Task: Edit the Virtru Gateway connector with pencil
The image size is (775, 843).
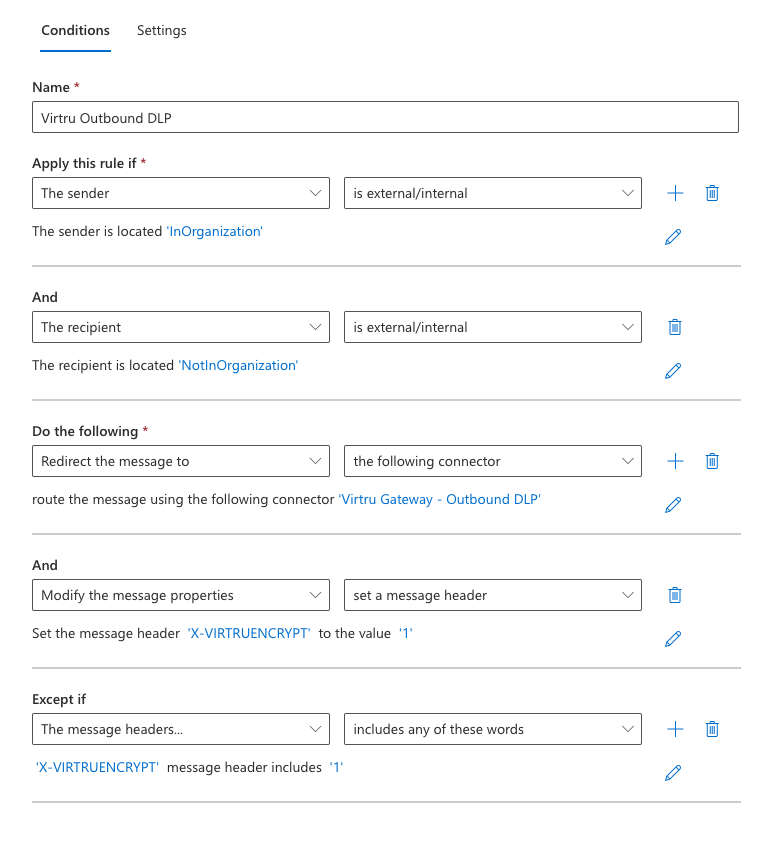Action: click(x=673, y=505)
